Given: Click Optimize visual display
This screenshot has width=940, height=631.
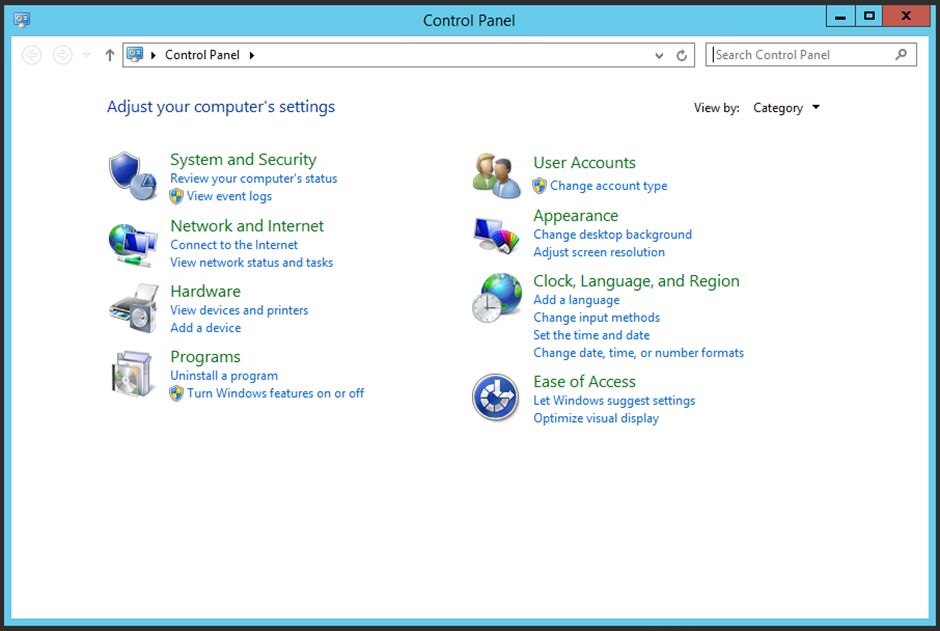Looking at the screenshot, I should [596, 418].
